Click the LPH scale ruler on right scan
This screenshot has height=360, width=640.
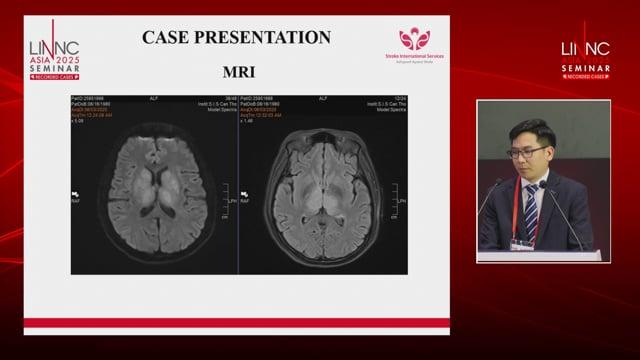[x=398, y=201]
